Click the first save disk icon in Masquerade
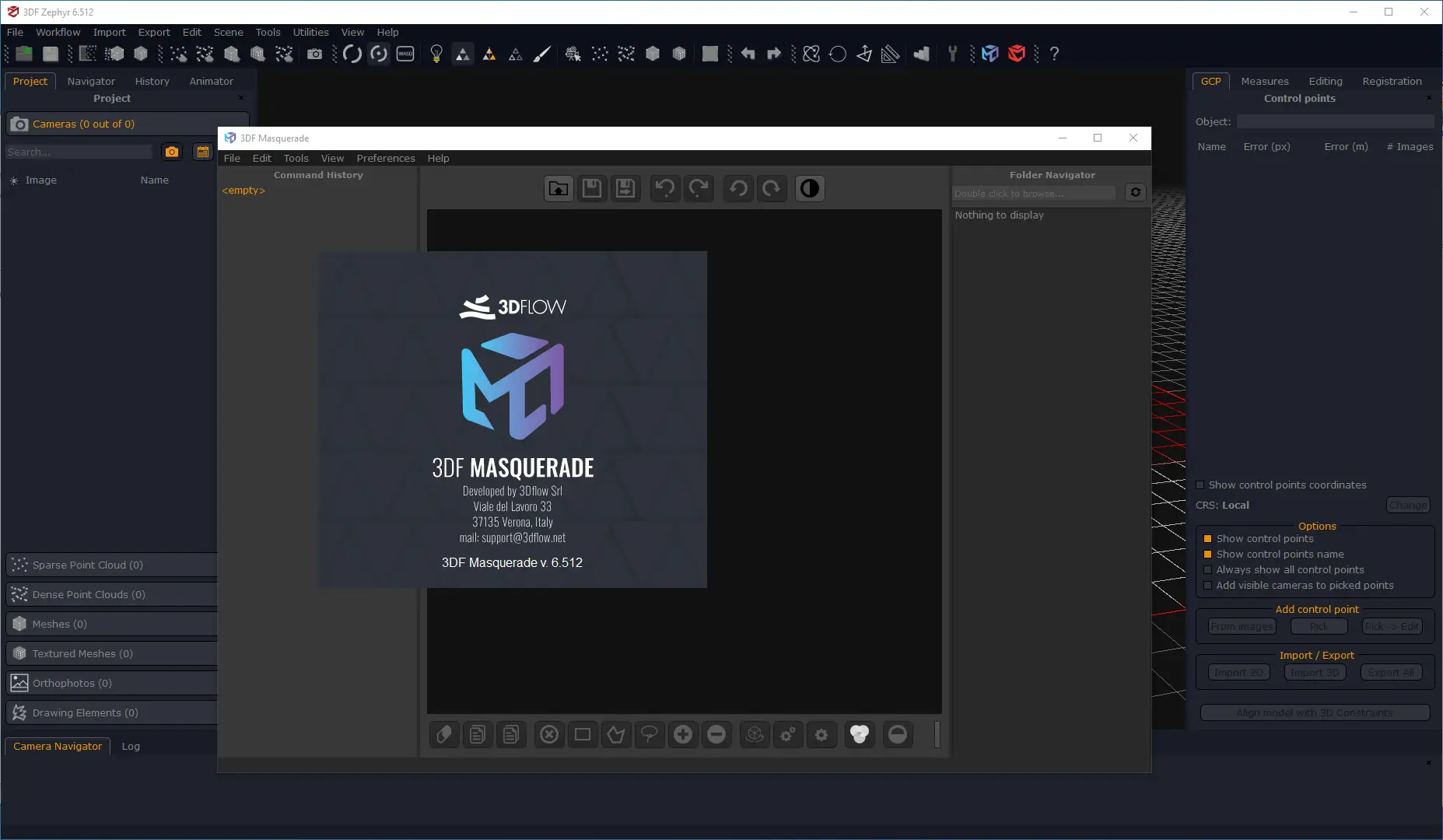This screenshot has width=1443, height=840. (592, 188)
